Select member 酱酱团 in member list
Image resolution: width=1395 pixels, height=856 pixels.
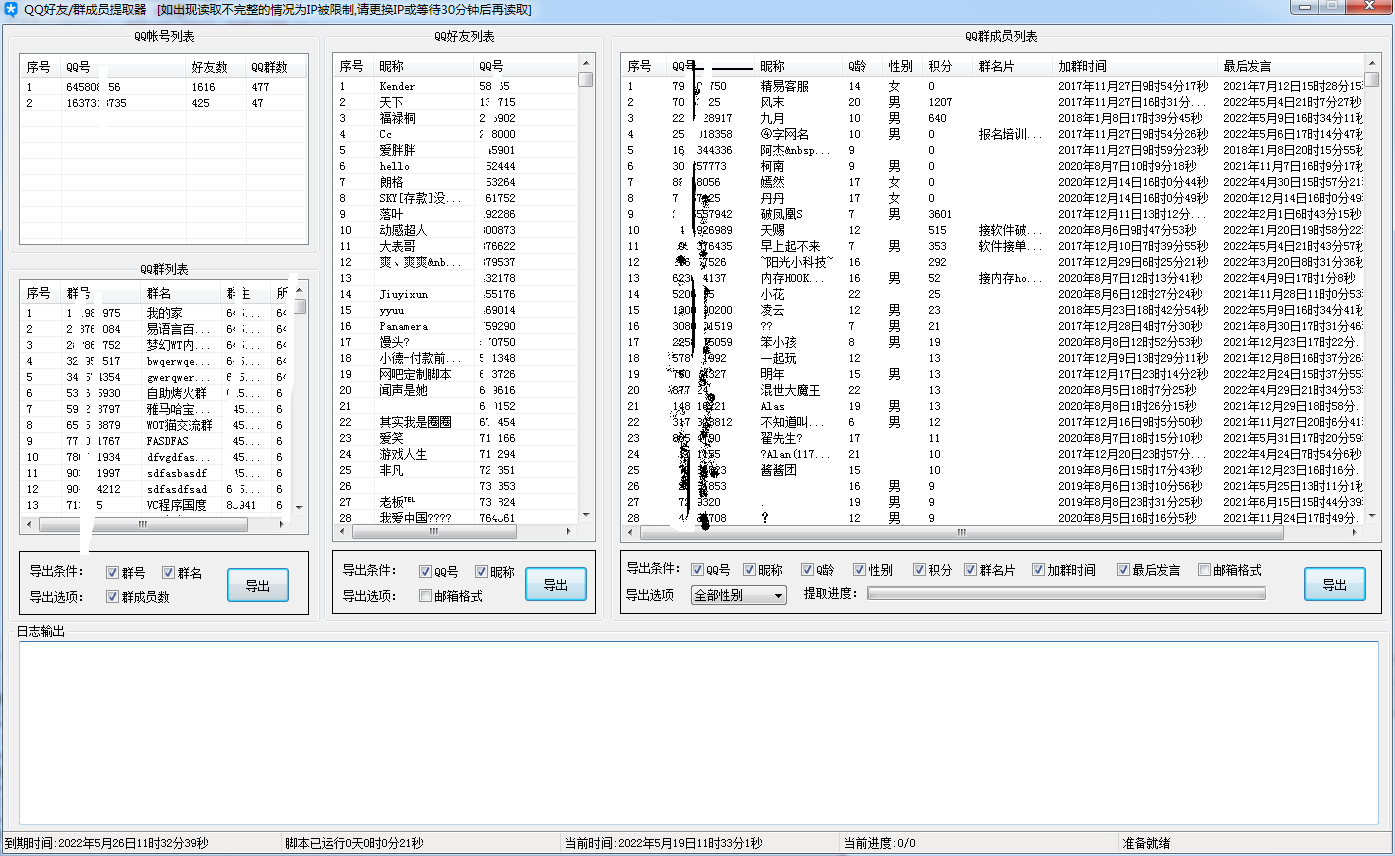pyautogui.click(x=994, y=470)
